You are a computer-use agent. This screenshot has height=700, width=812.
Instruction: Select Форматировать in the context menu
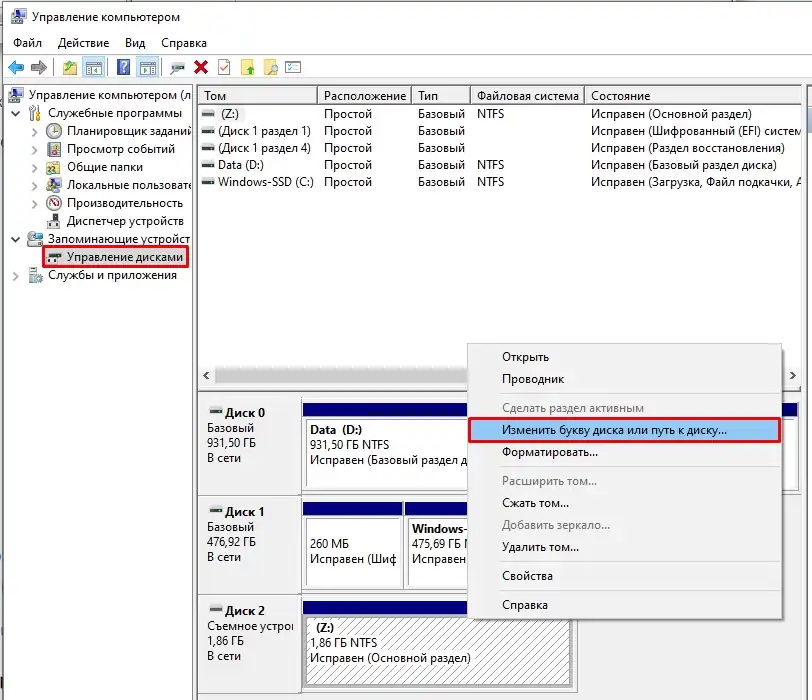click(x=549, y=452)
